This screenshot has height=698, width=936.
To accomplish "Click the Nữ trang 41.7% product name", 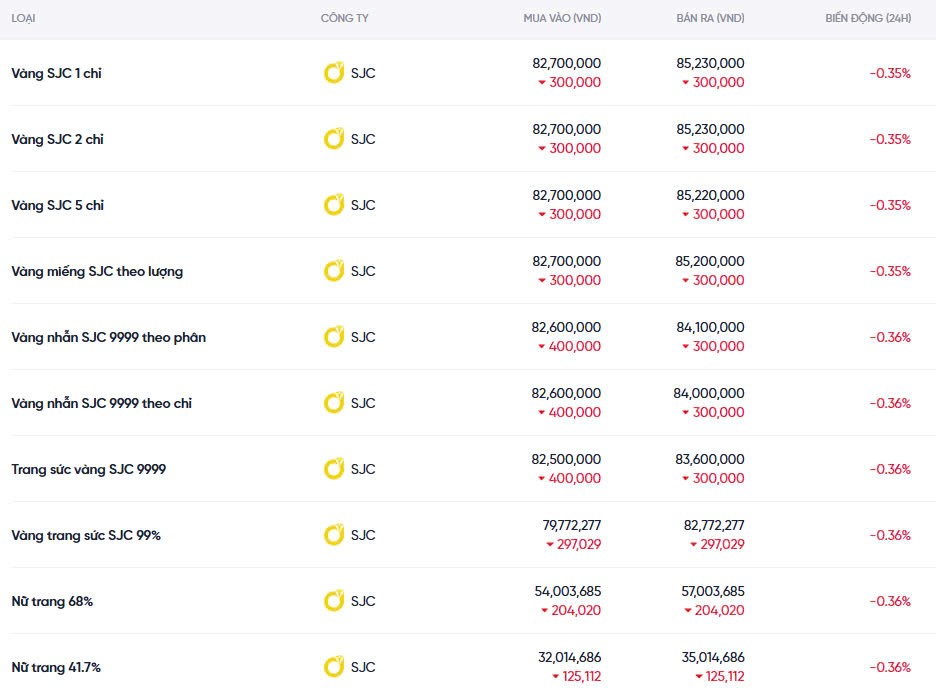I will pos(56,667).
